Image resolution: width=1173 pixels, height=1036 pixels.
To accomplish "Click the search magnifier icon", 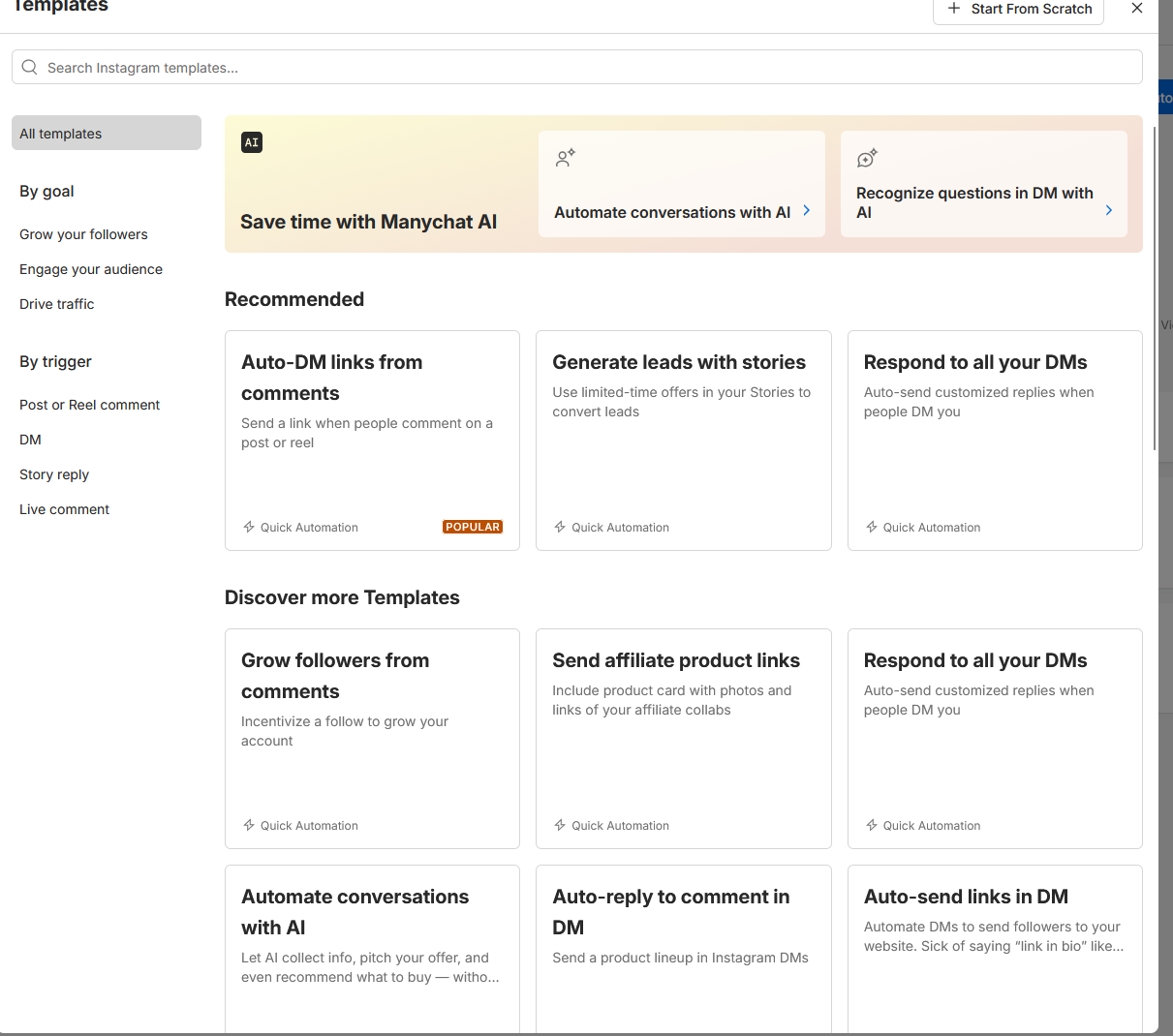I will tap(29, 67).
